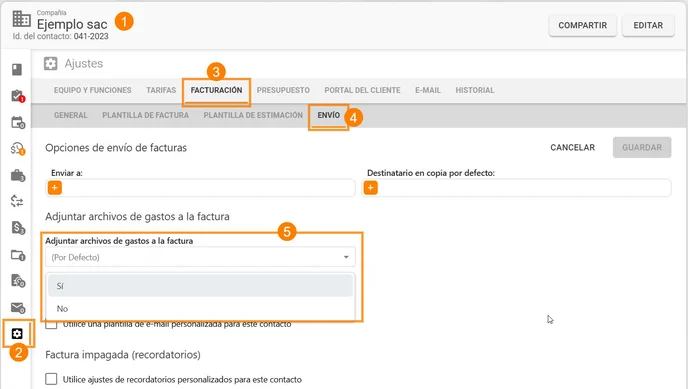Image resolution: width=688 pixels, height=389 pixels.
Task: Click the company name Ejemplo sac
Action: pyautogui.click(x=72, y=24)
